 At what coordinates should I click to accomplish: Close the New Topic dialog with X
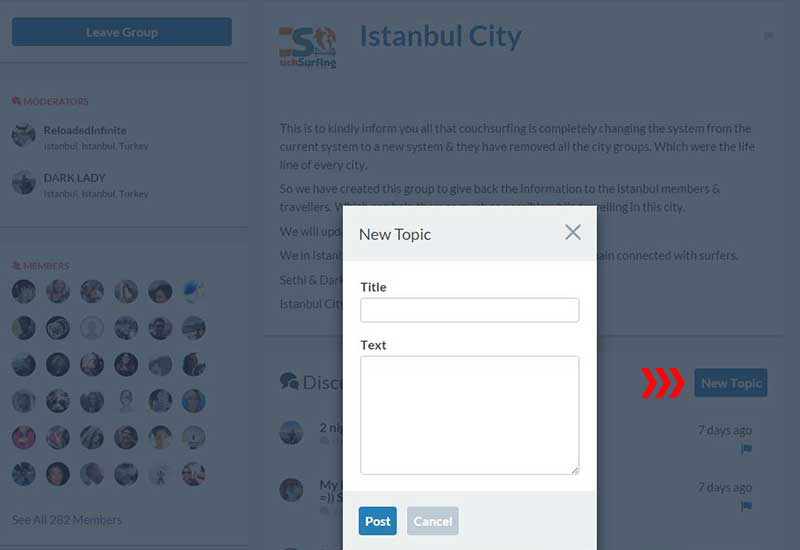(573, 232)
